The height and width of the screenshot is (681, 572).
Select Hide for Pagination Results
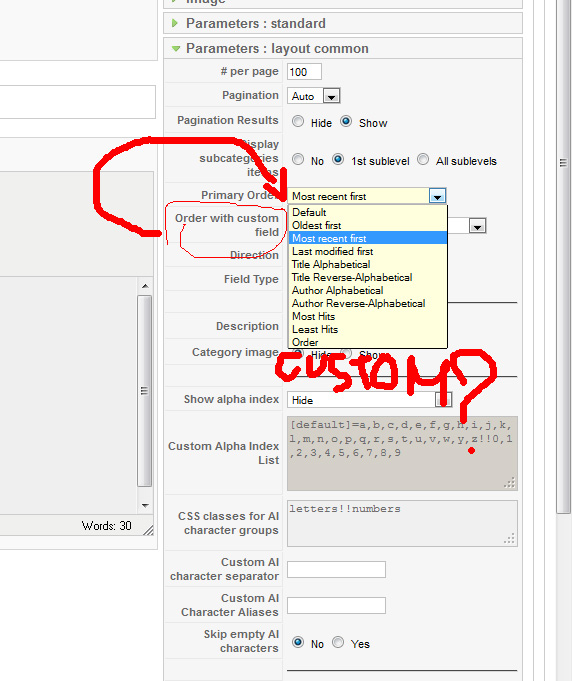[x=298, y=122]
